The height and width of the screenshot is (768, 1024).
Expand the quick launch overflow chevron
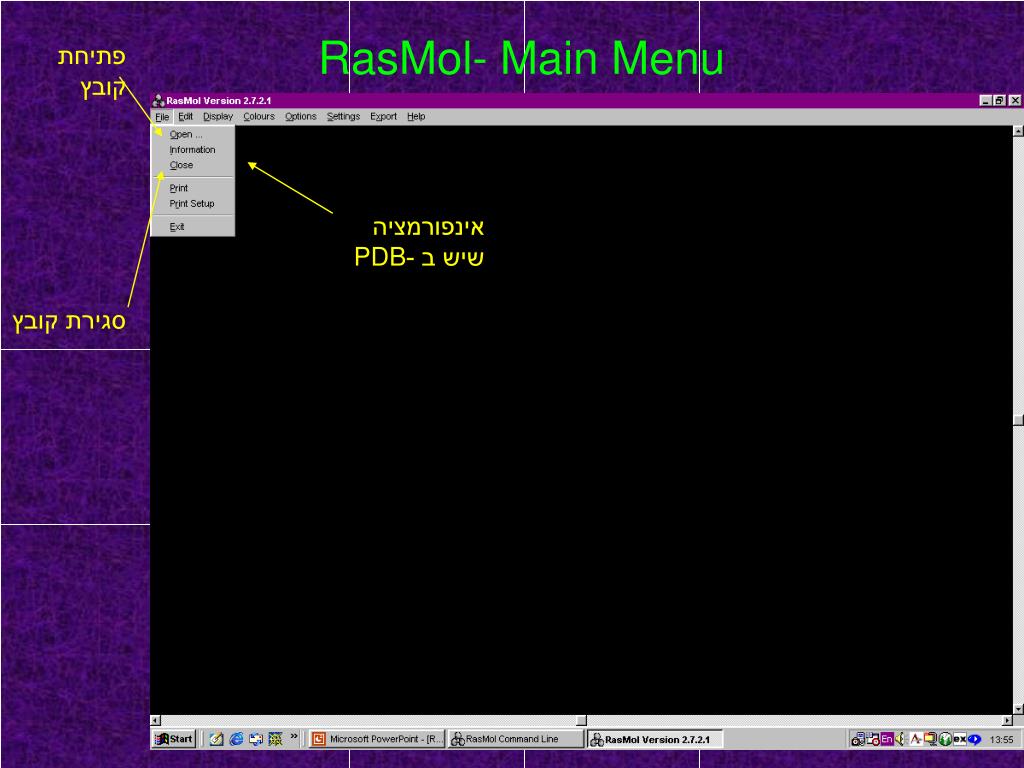pyautogui.click(x=294, y=736)
